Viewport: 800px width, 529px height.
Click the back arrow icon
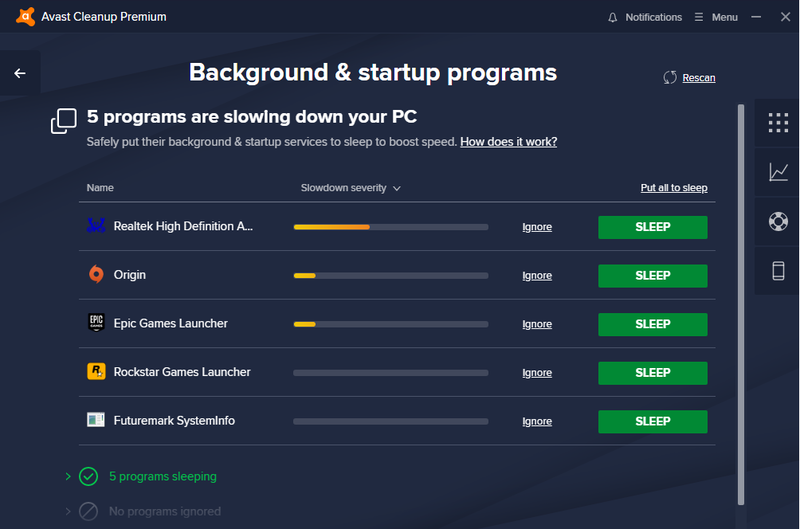click(20, 73)
